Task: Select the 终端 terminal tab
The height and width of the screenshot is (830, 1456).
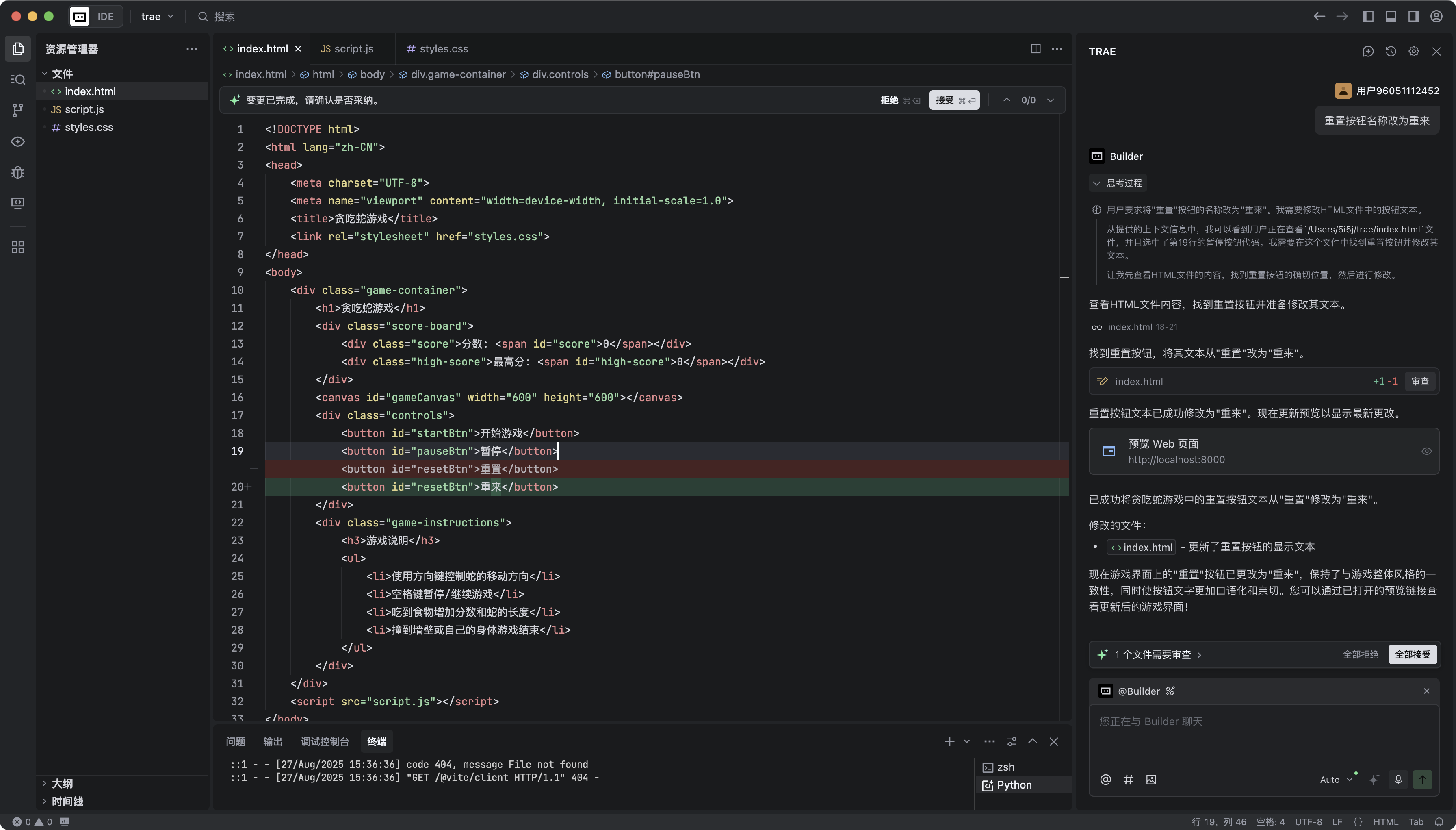Action: 377,741
